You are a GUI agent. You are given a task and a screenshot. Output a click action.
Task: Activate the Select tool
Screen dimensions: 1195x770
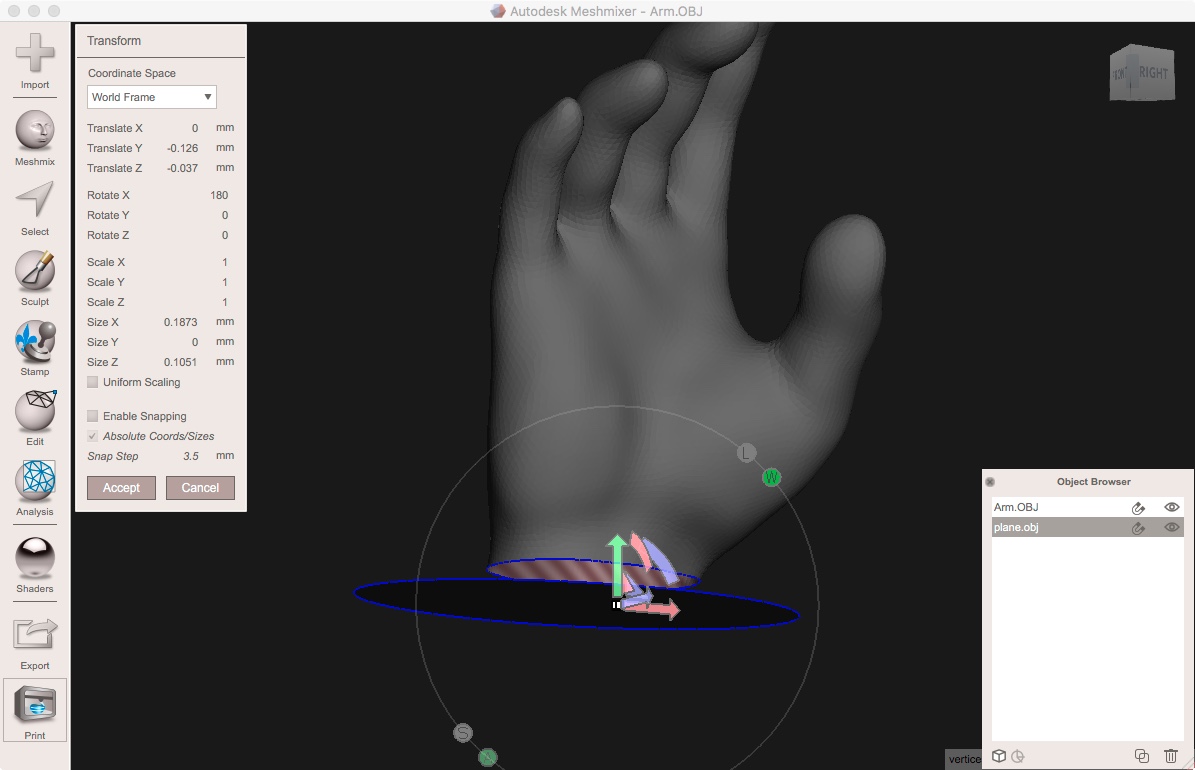(35, 209)
